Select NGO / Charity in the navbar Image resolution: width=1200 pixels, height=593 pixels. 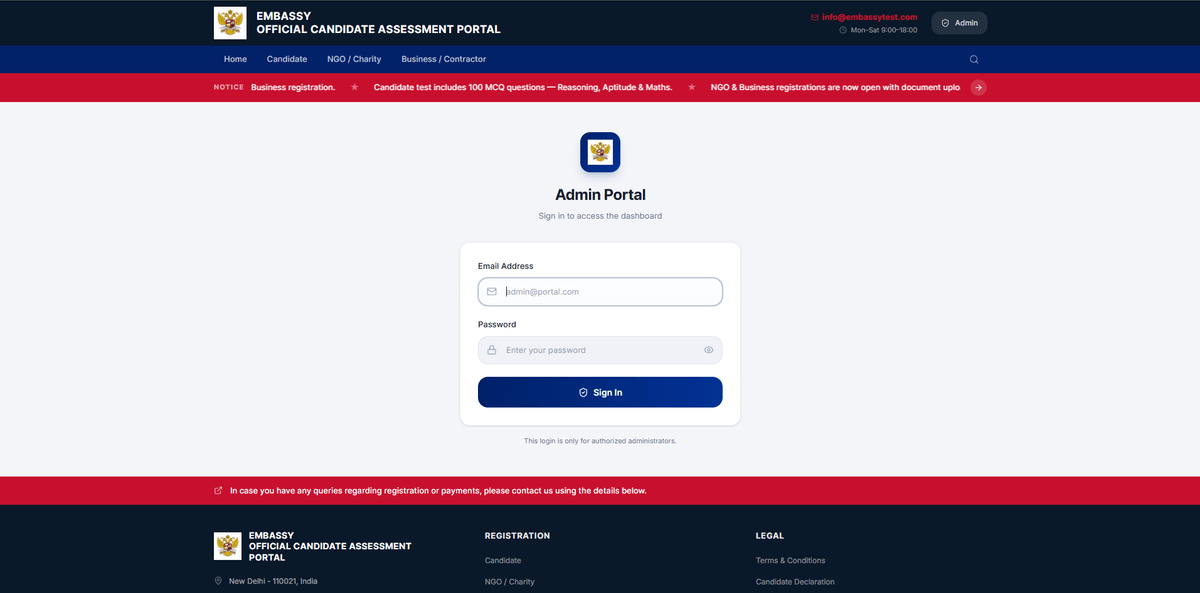coord(354,59)
